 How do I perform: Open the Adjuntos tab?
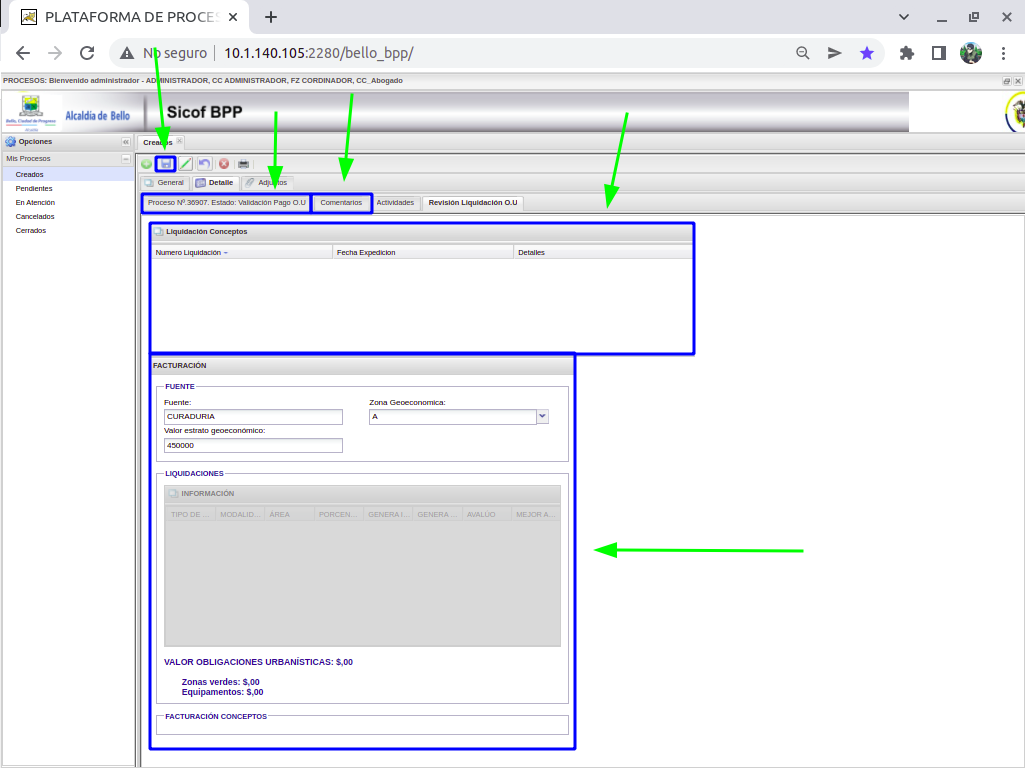(266, 183)
